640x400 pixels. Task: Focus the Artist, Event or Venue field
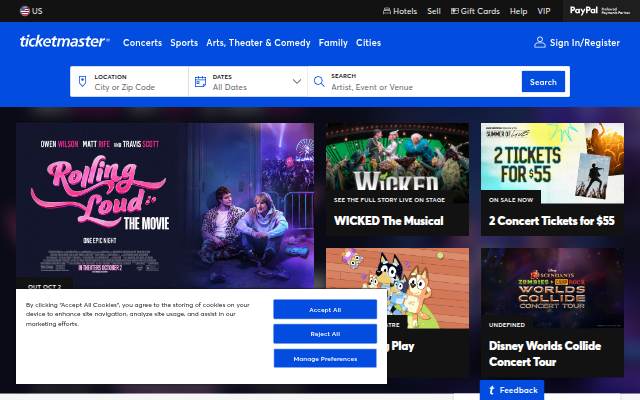pyautogui.click(x=424, y=87)
